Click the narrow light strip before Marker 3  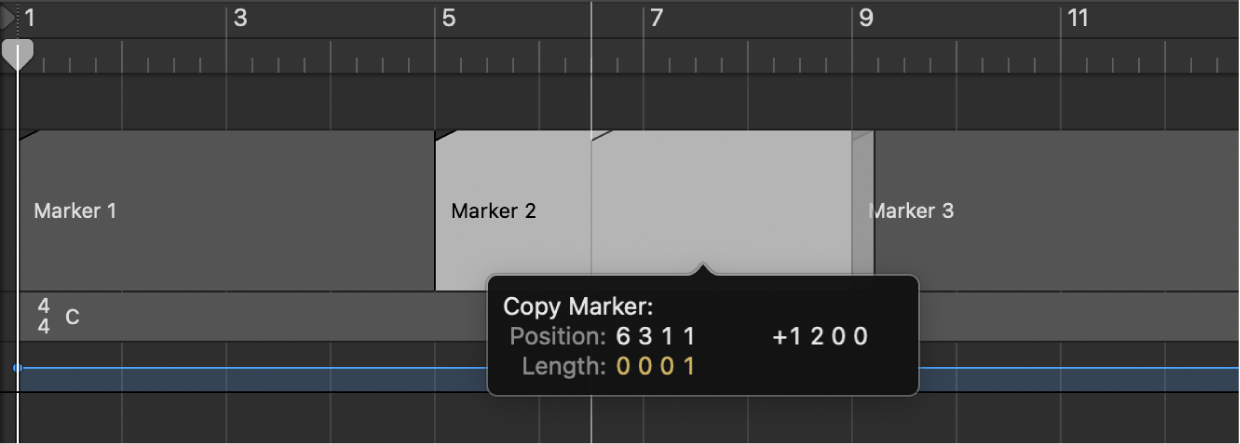pyautogui.click(x=863, y=211)
